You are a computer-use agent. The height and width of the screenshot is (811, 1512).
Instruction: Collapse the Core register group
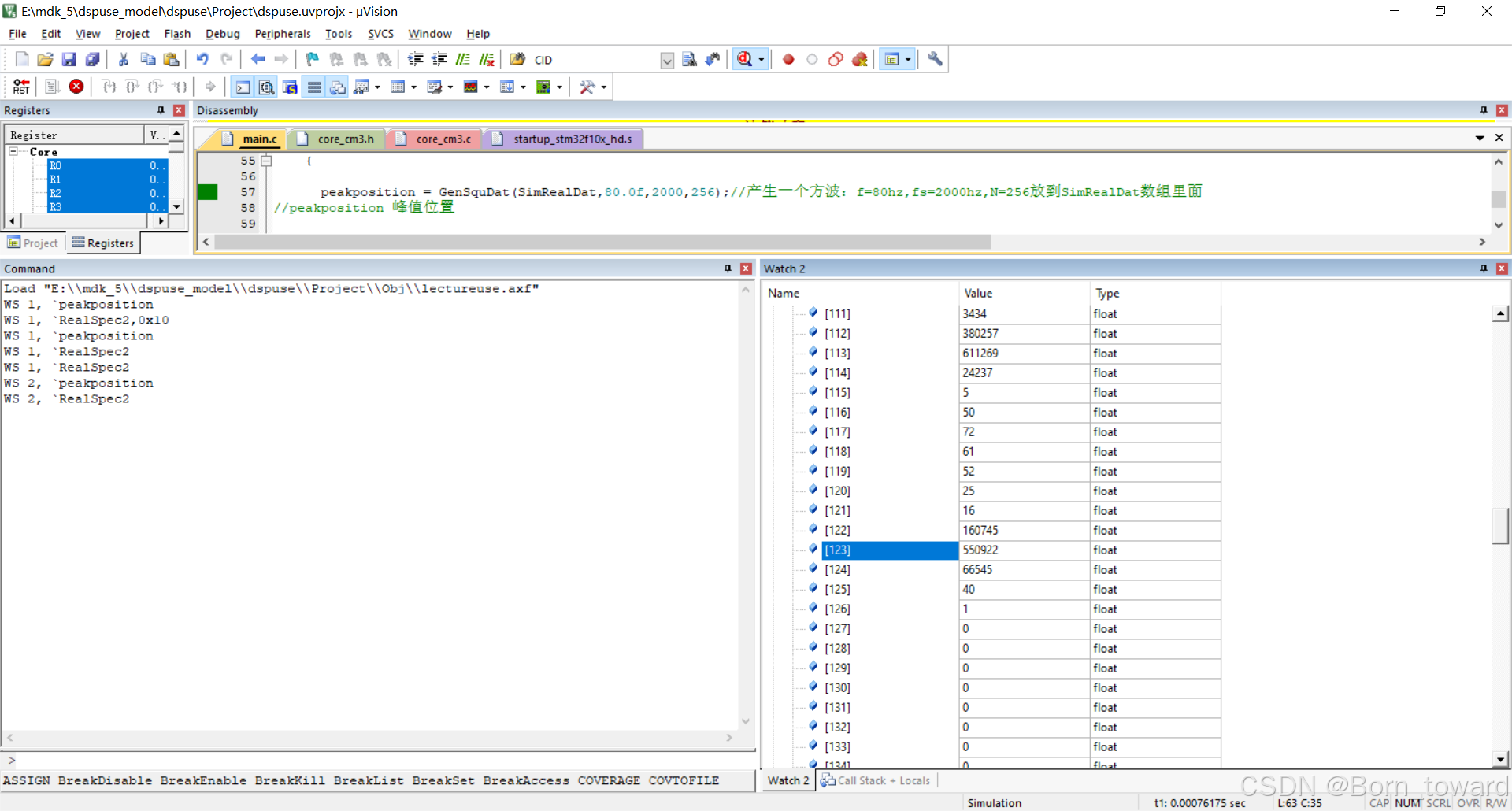(x=13, y=151)
